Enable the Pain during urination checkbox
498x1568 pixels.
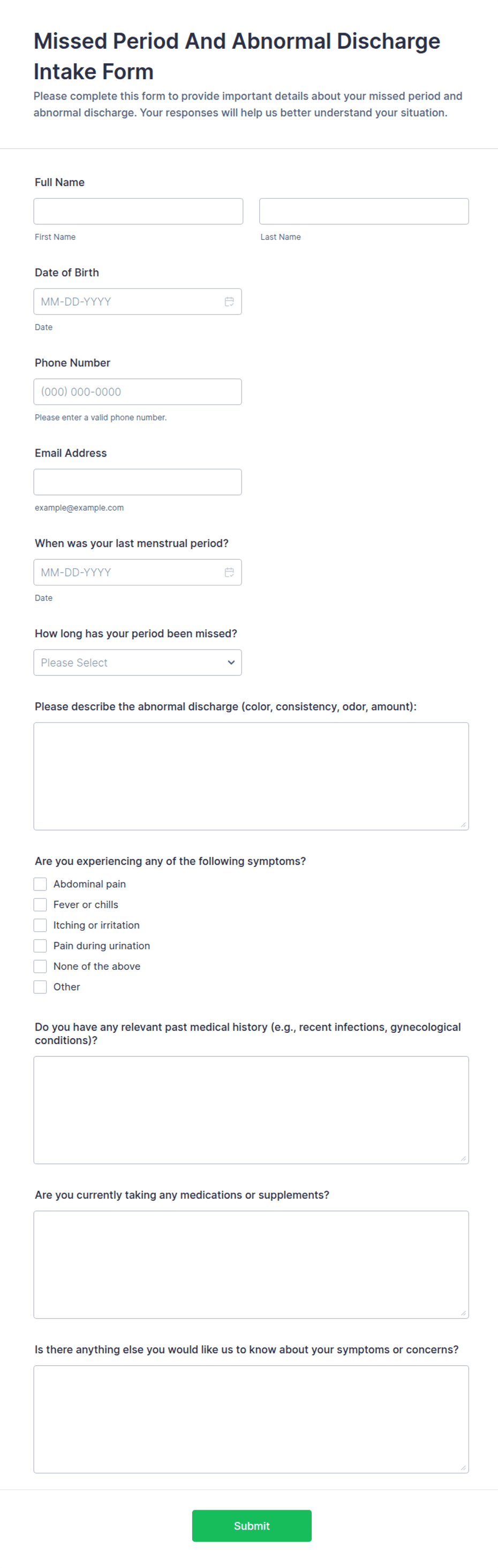(x=40, y=947)
